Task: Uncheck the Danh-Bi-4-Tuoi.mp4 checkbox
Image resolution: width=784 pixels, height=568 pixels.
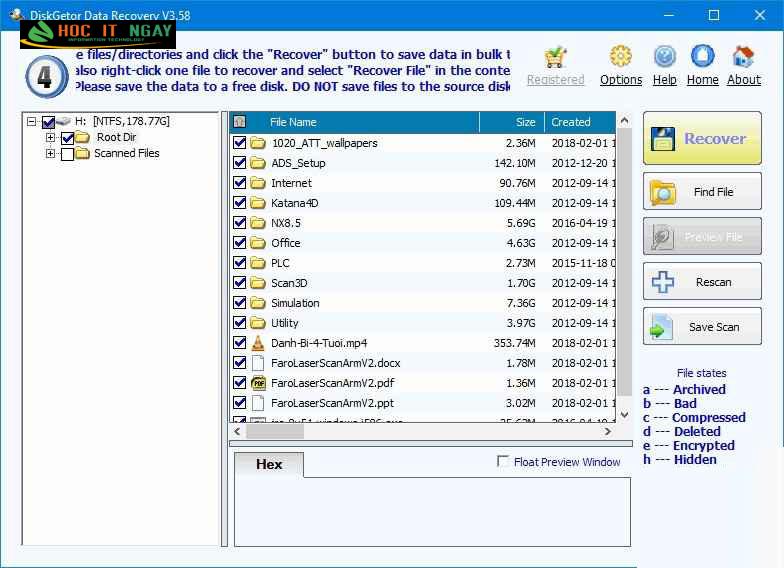Action: 240,343
